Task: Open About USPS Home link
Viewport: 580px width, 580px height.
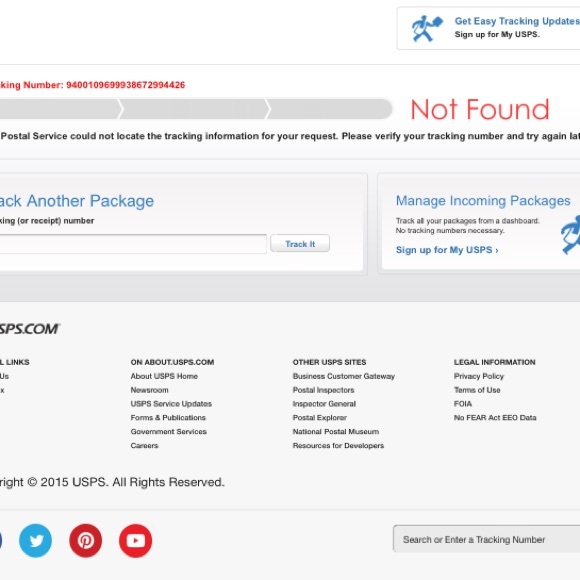Action: click(164, 376)
